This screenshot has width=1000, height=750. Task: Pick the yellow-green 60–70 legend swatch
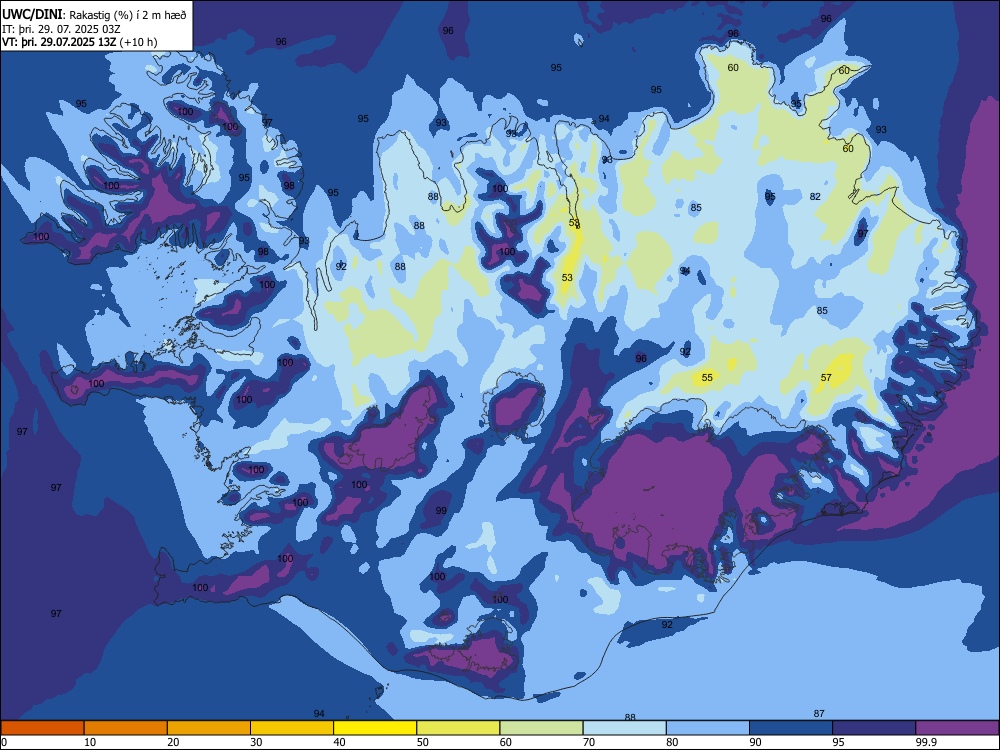pyautogui.click(x=541, y=728)
